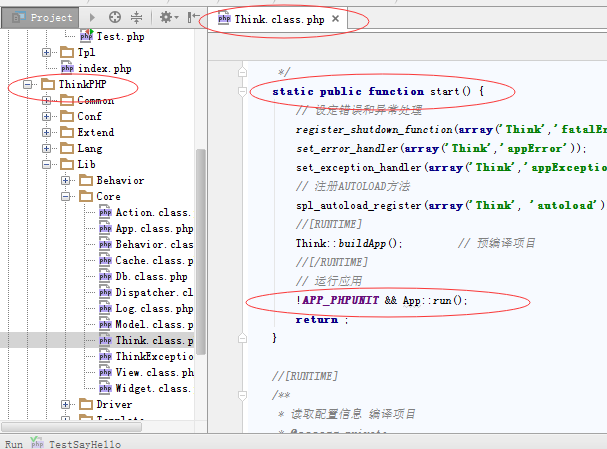
Task: Open the Project panel settings gear
Action: point(165,18)
